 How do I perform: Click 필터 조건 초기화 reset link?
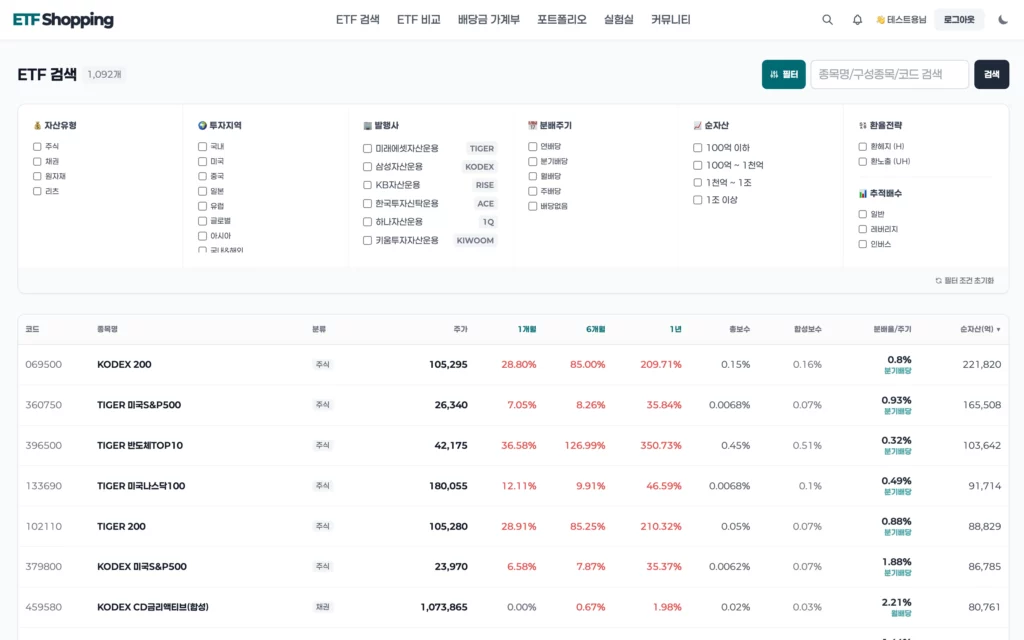click(965, 281)
